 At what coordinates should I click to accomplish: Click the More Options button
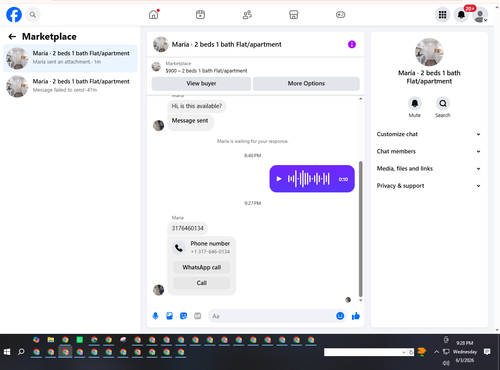306,84
